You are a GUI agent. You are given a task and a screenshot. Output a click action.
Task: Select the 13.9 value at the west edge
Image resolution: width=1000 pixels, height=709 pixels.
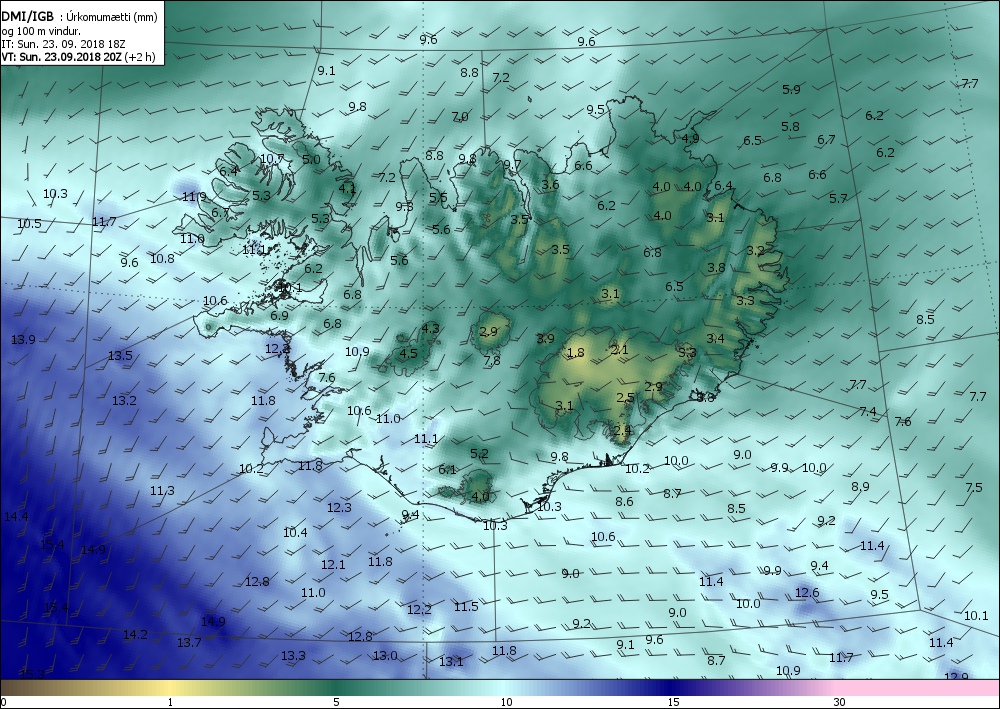click(23, 339)
